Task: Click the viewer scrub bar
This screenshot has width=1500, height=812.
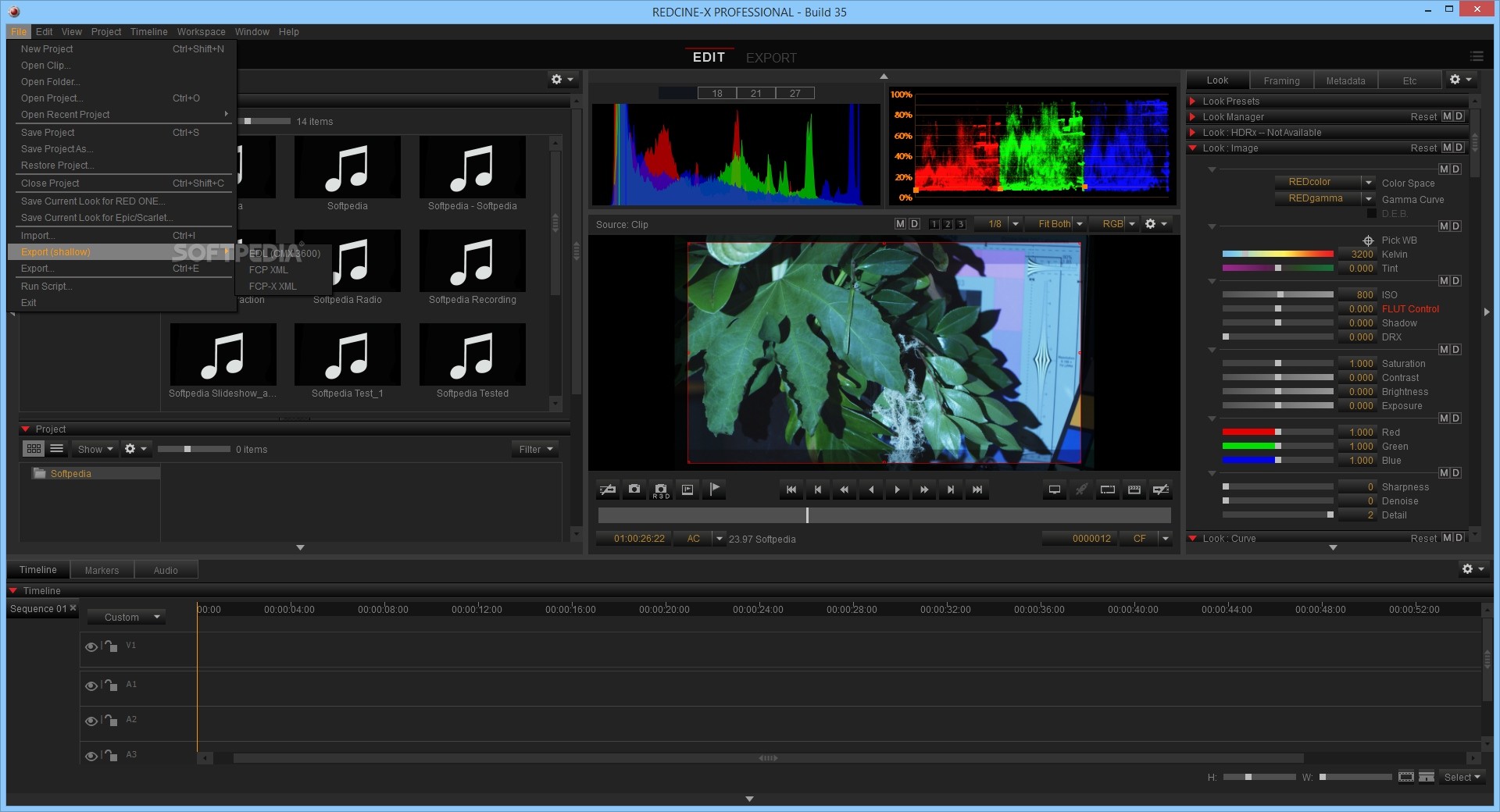Action: coord(884,515)
